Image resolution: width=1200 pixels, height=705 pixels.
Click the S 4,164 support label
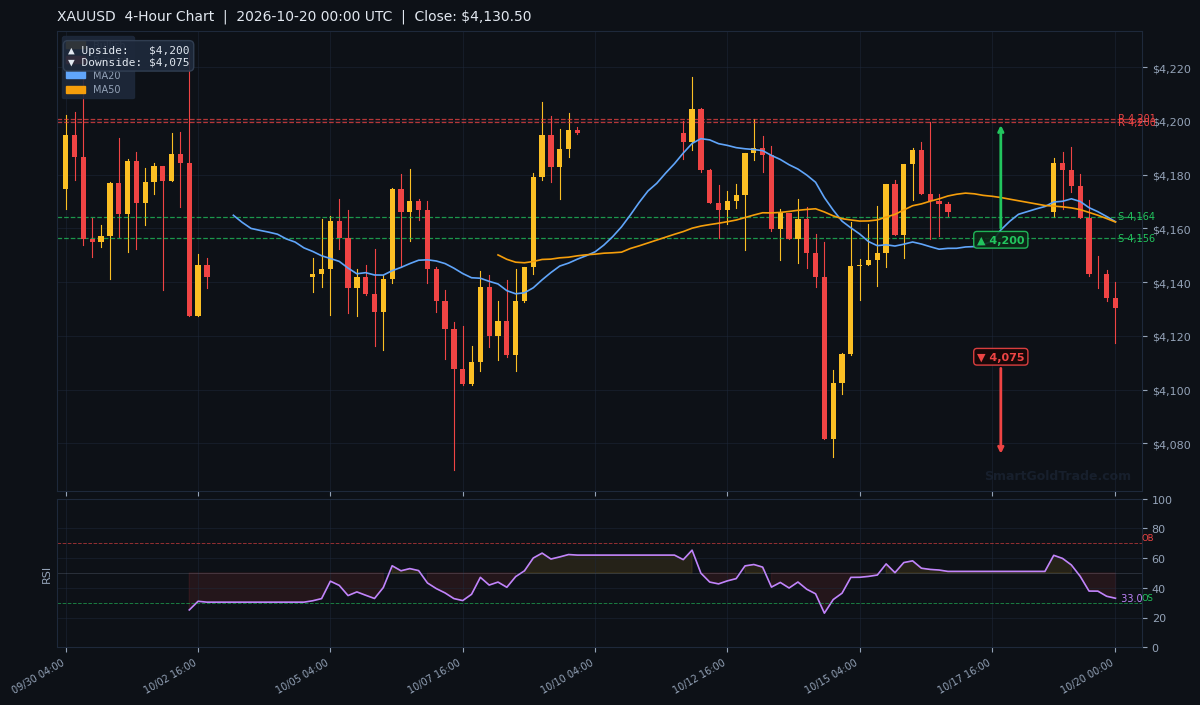tap(1136, 216)
